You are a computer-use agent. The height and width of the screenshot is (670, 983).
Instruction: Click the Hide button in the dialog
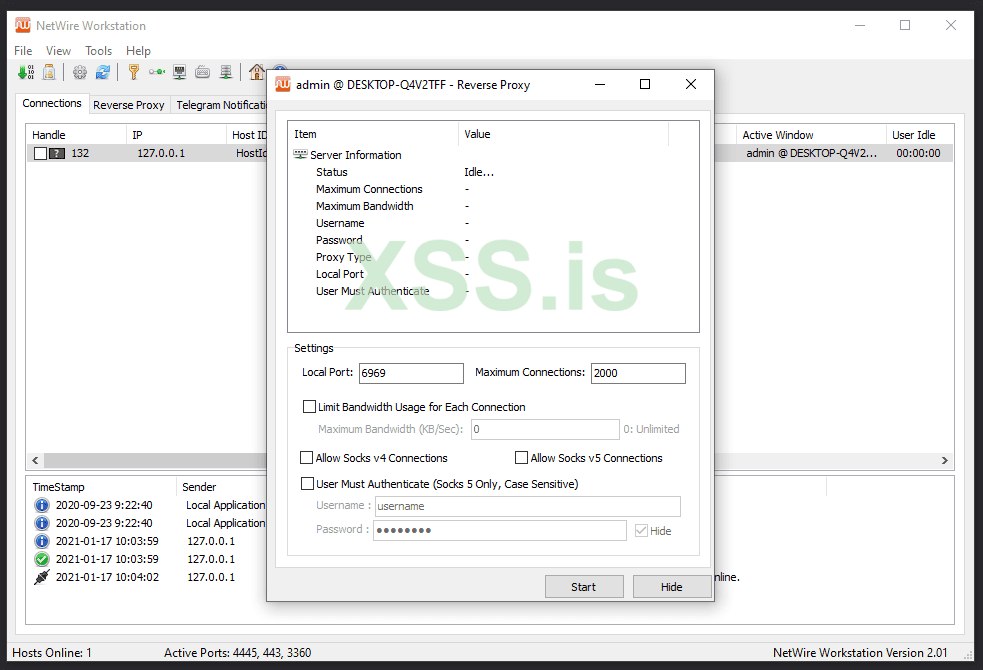671,587
